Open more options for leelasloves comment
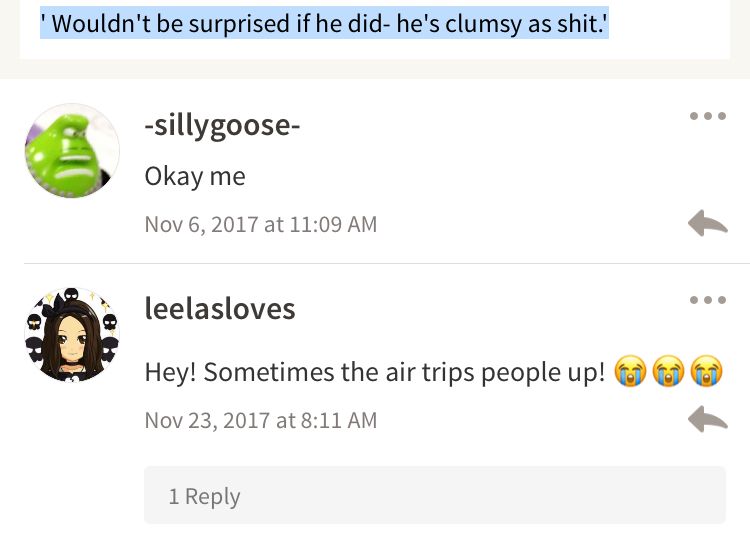 click(708, 300)
